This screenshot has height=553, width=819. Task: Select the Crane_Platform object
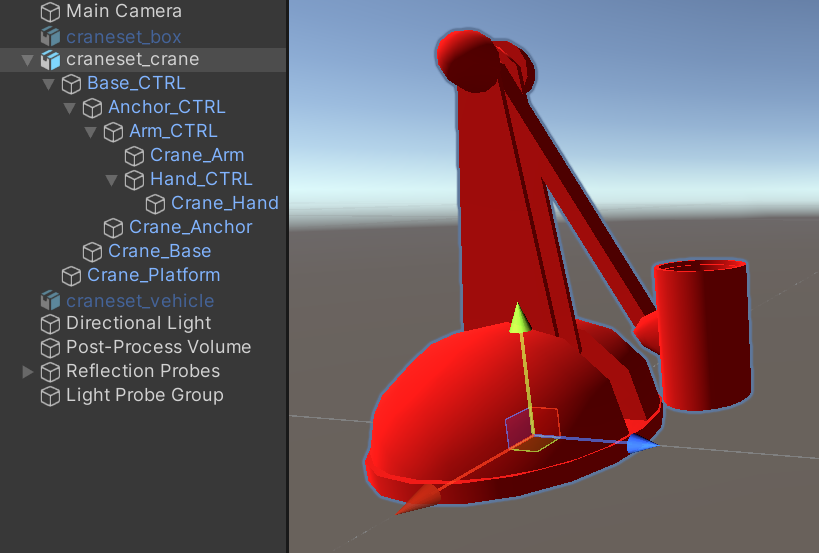click(x=154, y=275)
